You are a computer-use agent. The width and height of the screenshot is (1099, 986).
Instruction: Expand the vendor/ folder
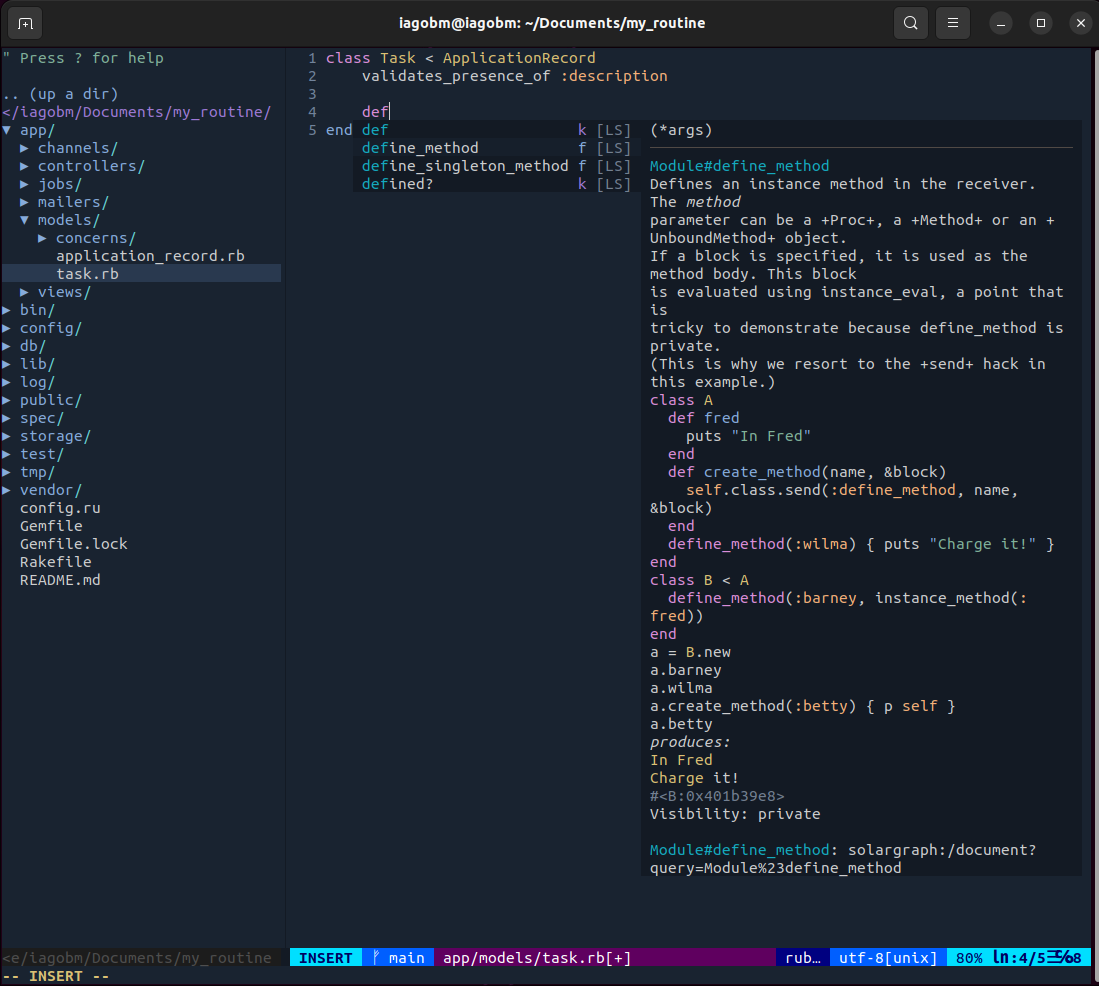[x=50, y=489]
